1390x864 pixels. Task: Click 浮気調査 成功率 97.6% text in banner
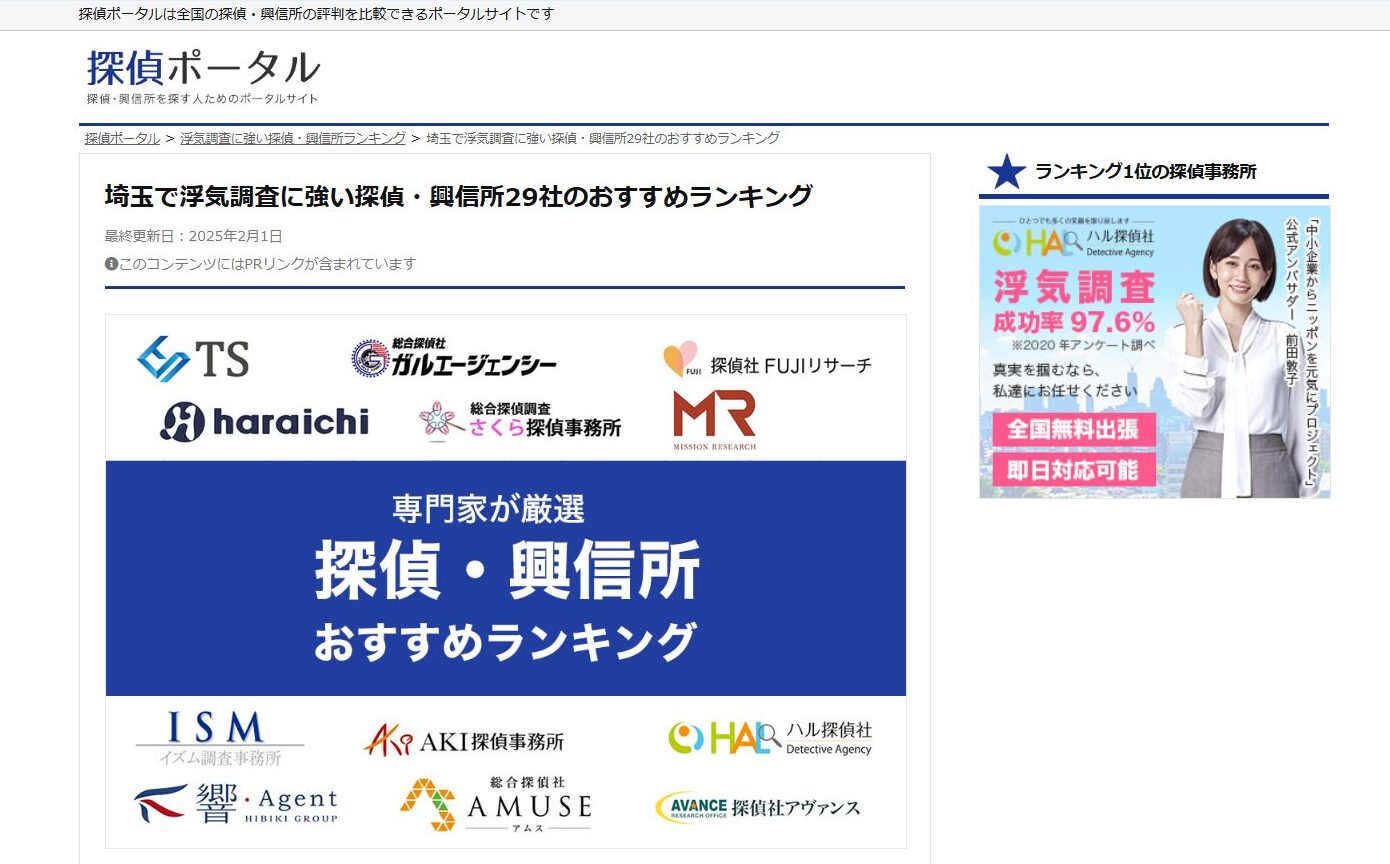[1074, 302]
